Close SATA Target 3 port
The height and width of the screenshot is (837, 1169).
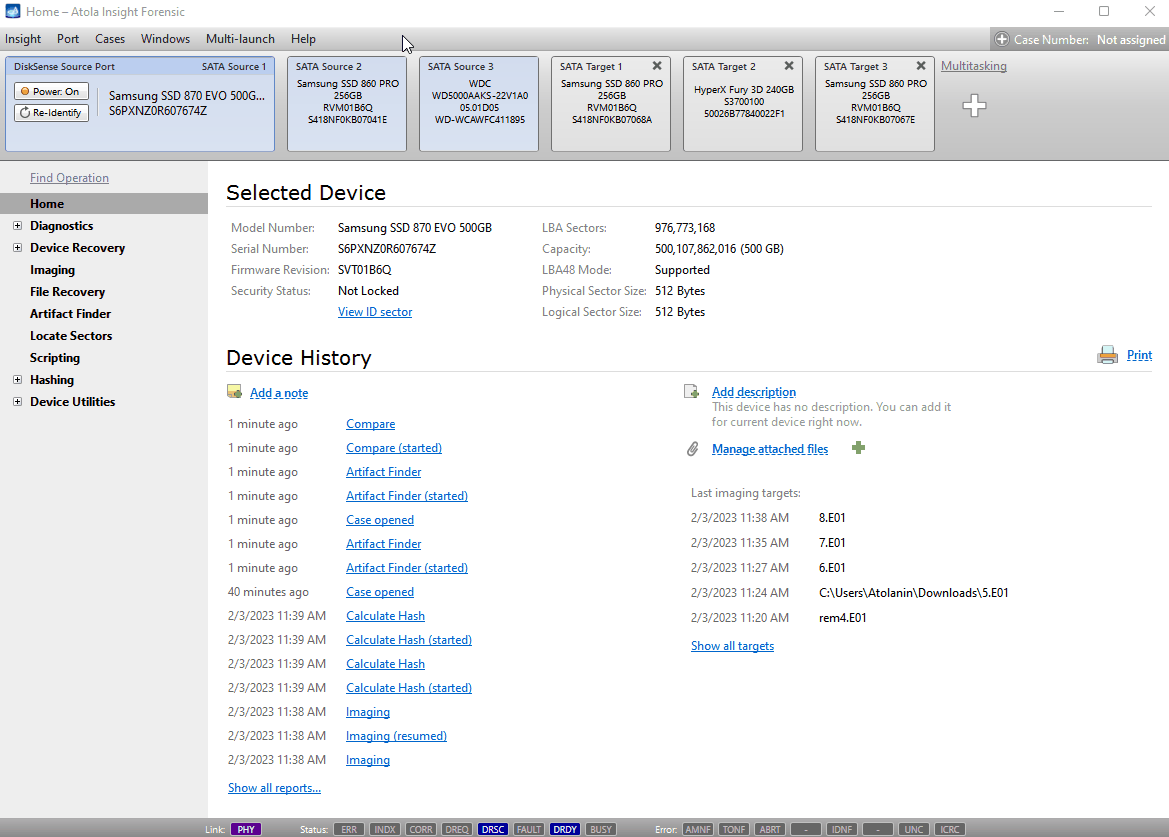(x=921, y=66)
